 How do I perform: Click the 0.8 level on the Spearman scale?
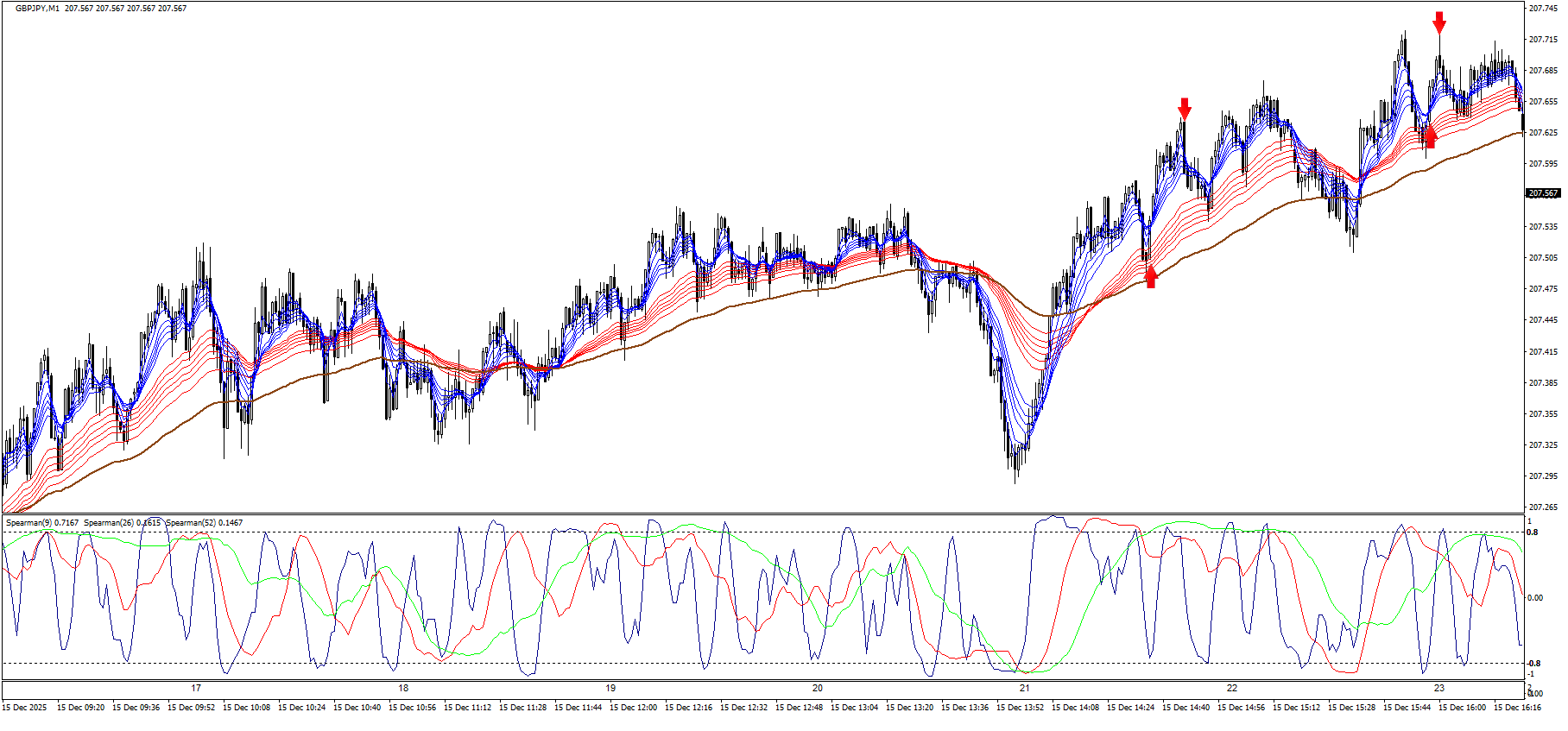coord(1533,532)
